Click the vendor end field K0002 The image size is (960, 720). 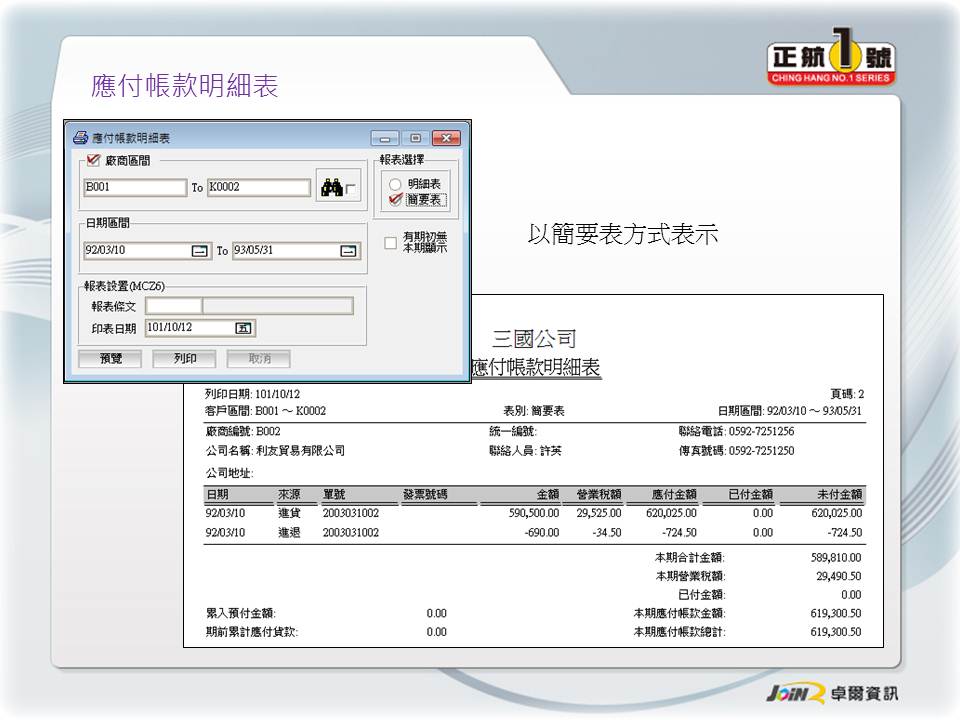258,187
